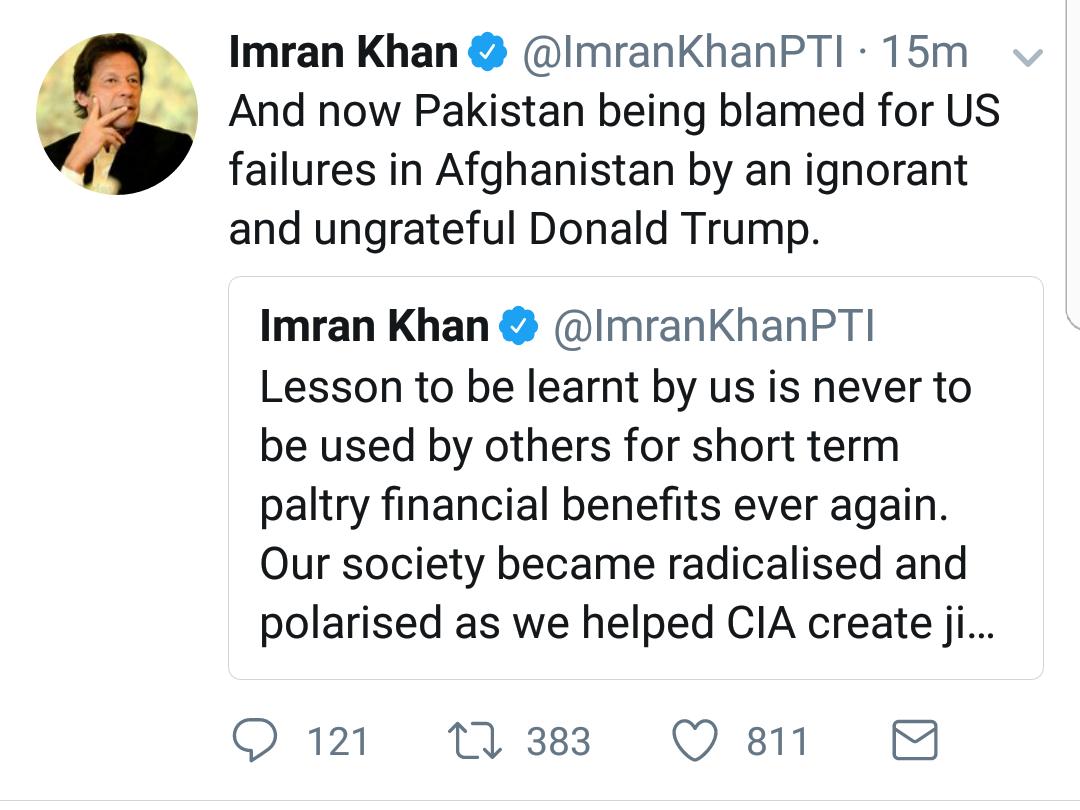The width and height of the screenshot is (1080, 810).
Task: Click the retweet icon
Action: [478, 740]
